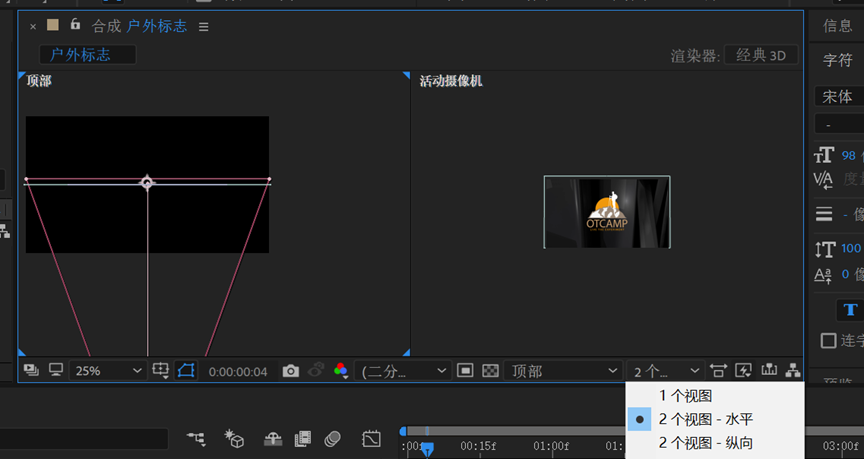
Task: Toggle the transparency grid
Action: (490, 371)
